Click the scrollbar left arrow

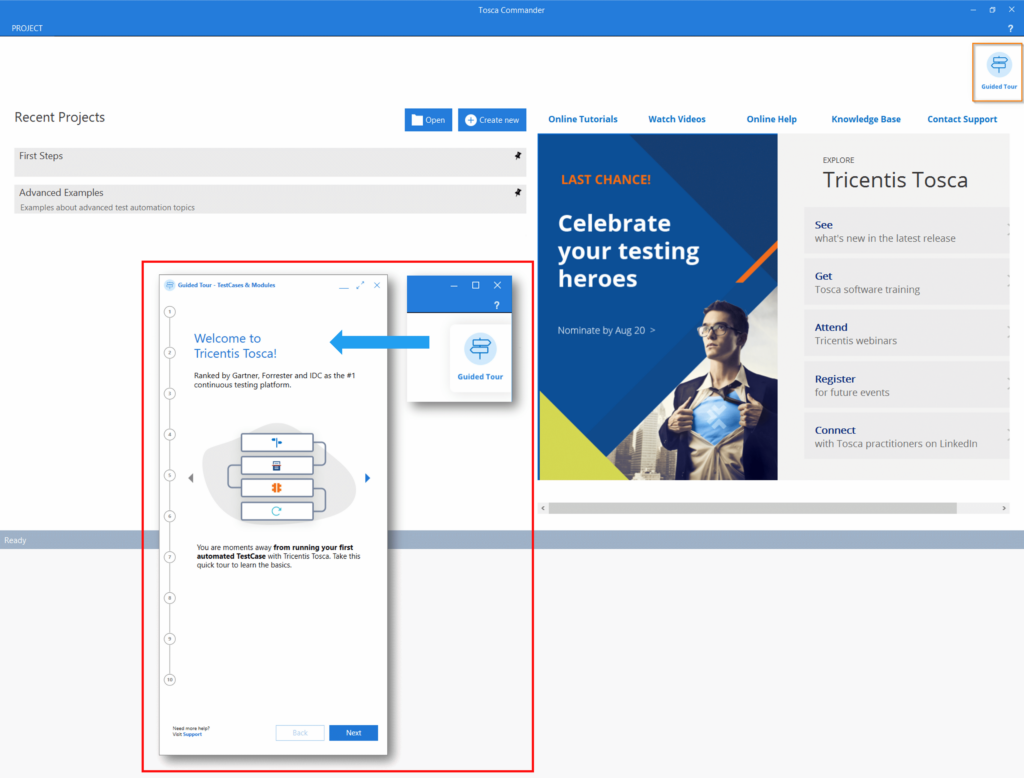click(543, 508)
